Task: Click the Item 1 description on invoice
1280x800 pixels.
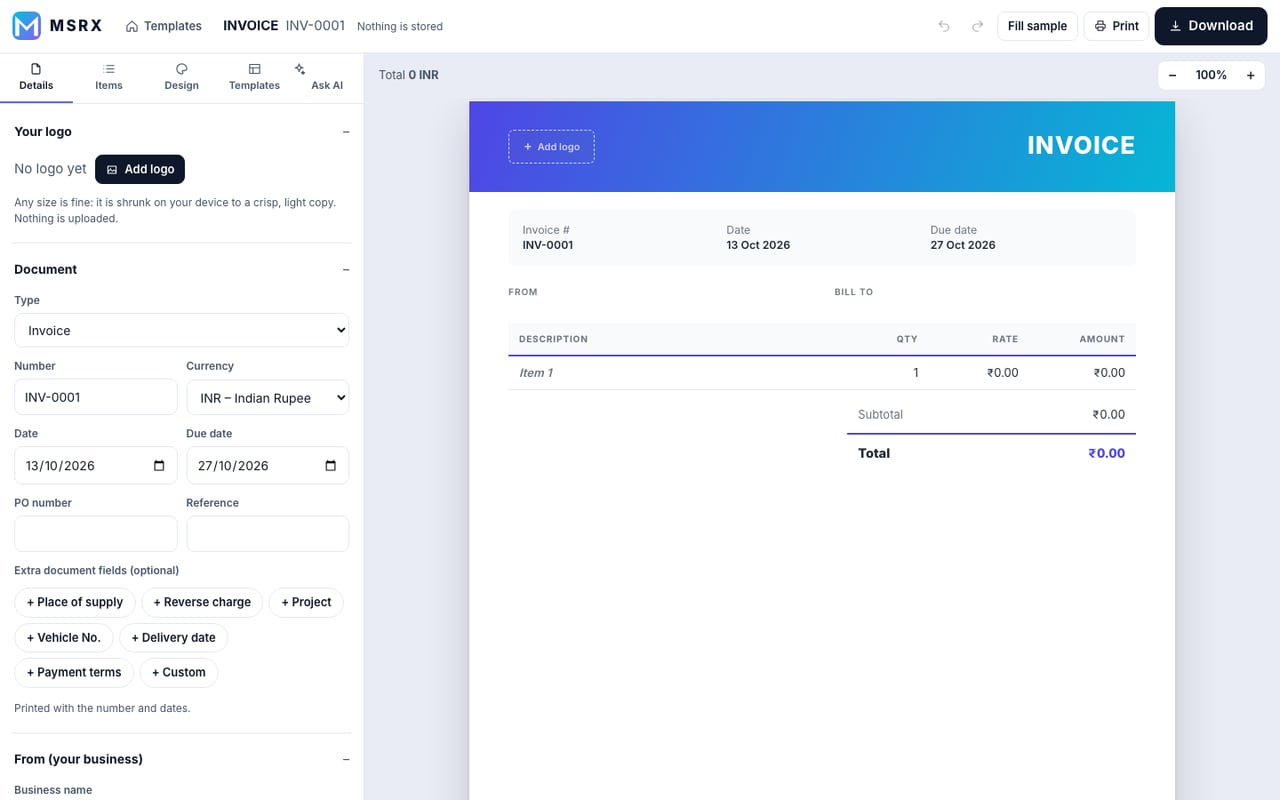Action: (x=536, y=373)
